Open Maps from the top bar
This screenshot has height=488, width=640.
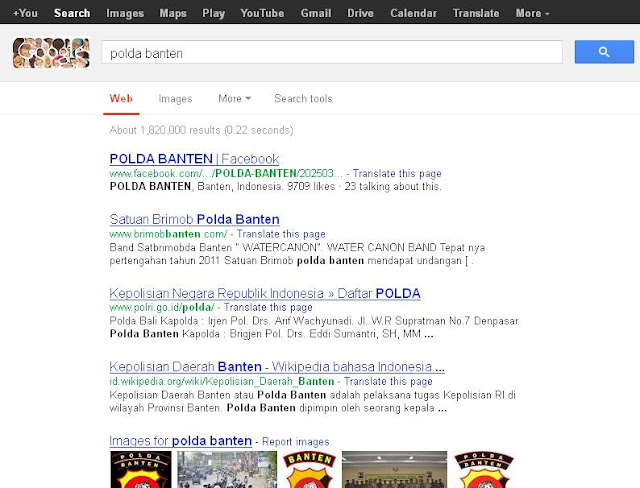pyautogui.click(x=173, y=13)
